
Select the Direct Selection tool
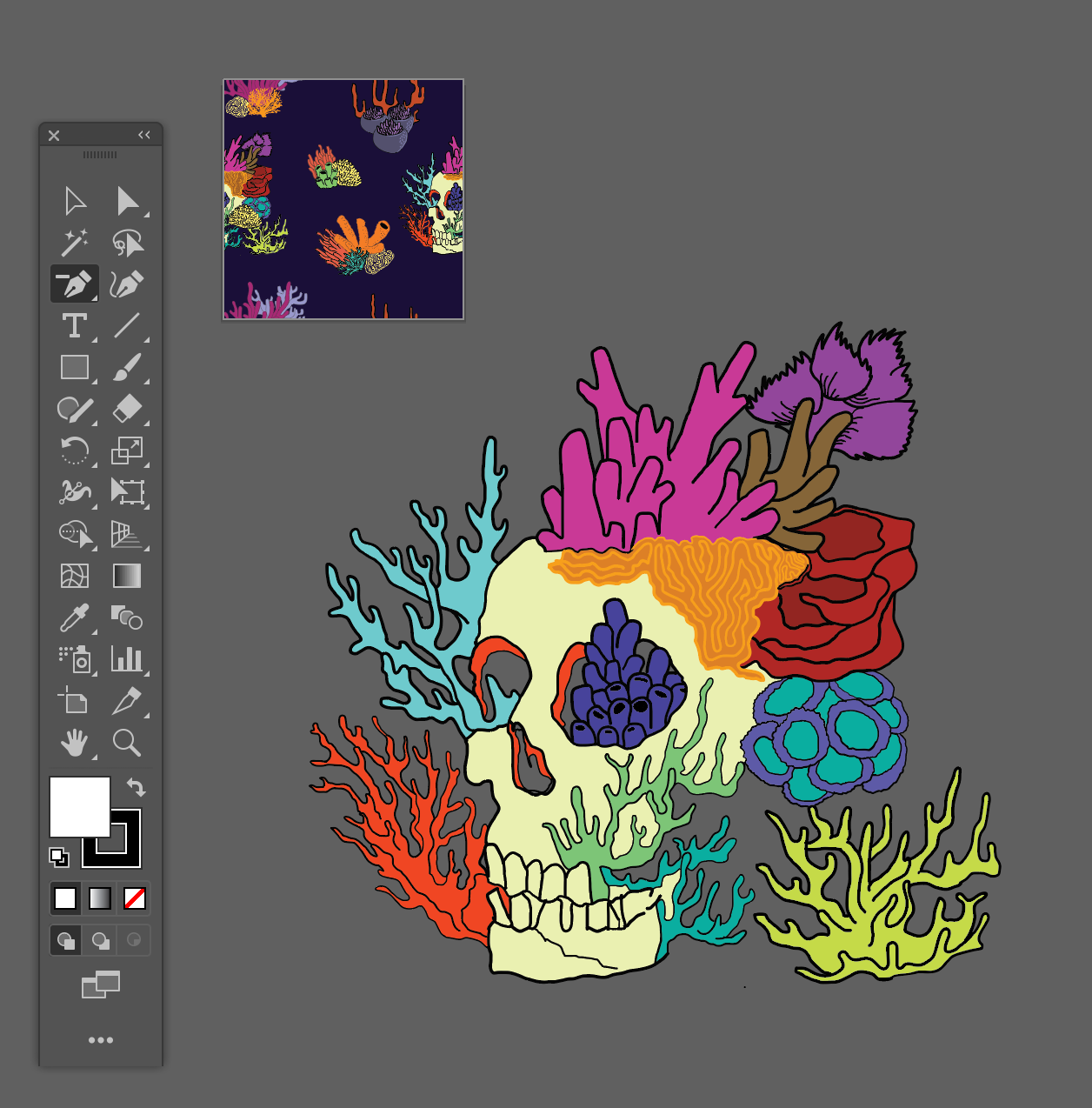[x=127, y=201]
